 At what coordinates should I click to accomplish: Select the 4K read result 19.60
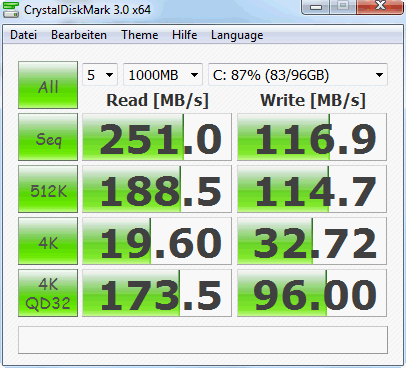[x=157, y=241]
